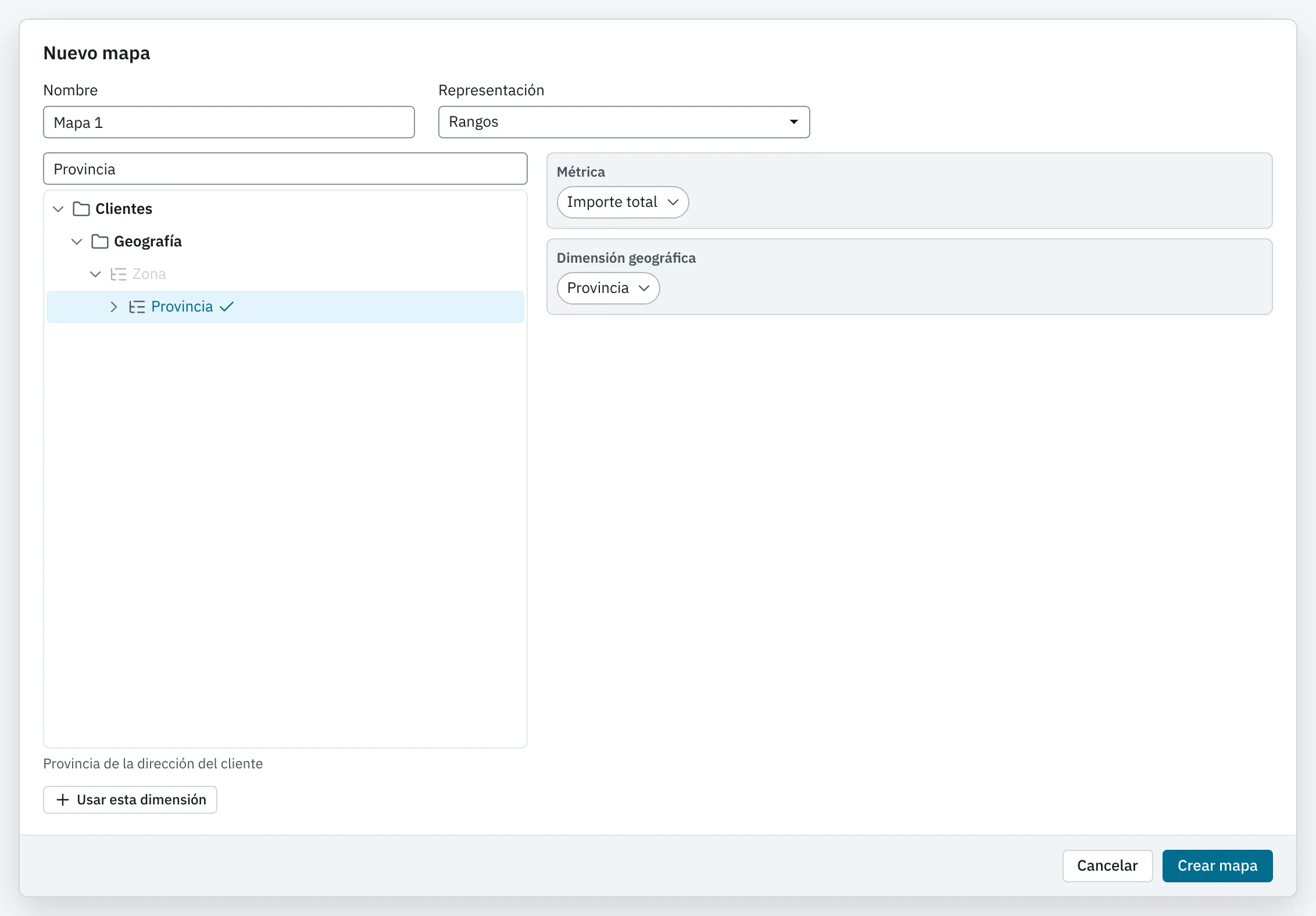Click Cancelar button
The image size is (1316, 916).
click(x=1108, y=866)
